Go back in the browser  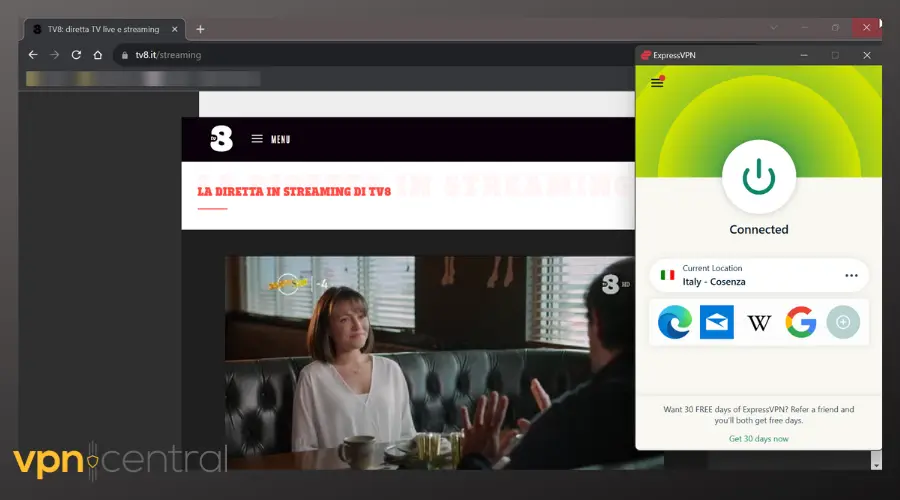click(x=33, y=55)
